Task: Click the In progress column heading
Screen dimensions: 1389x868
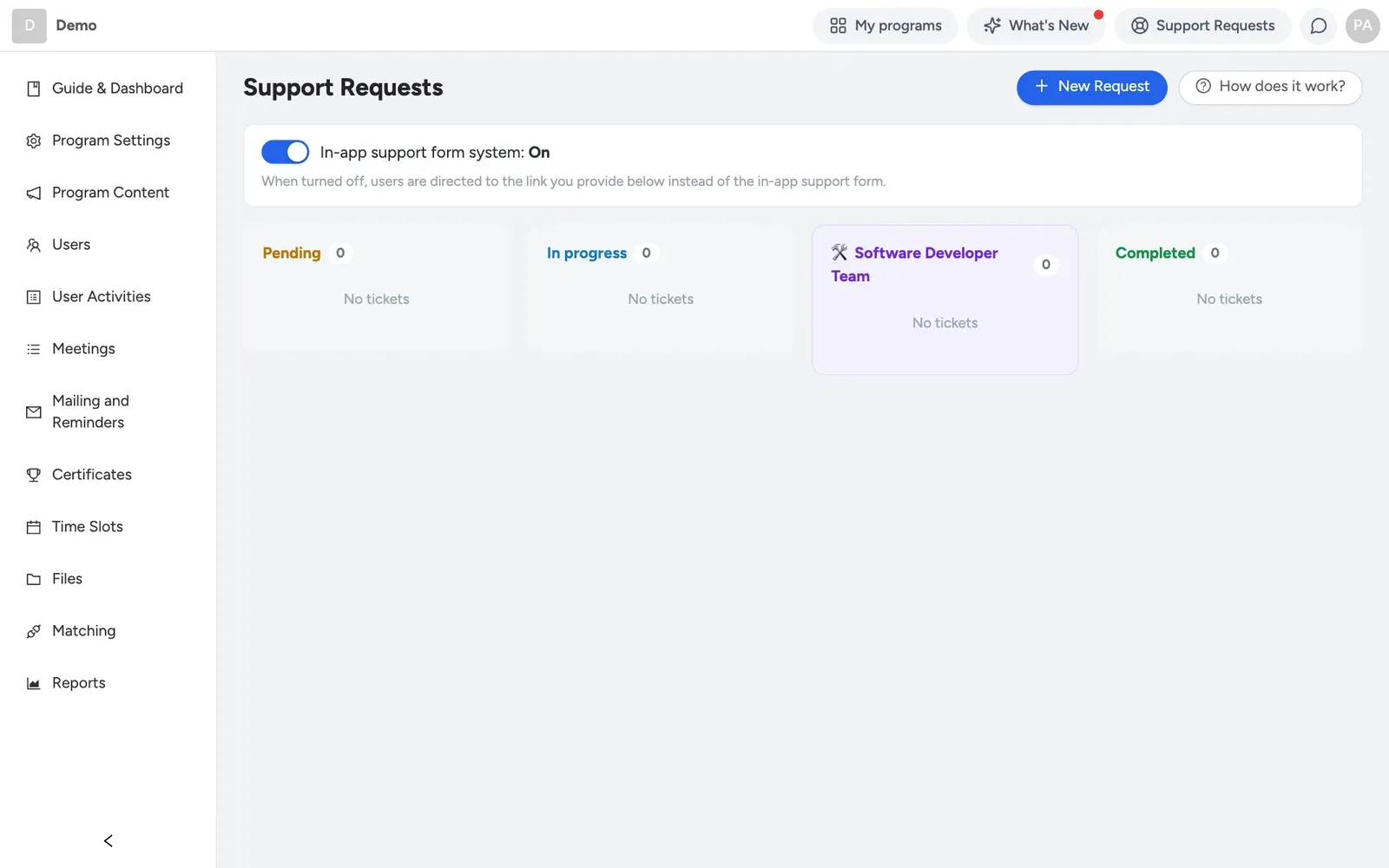Action: [587, 253]
